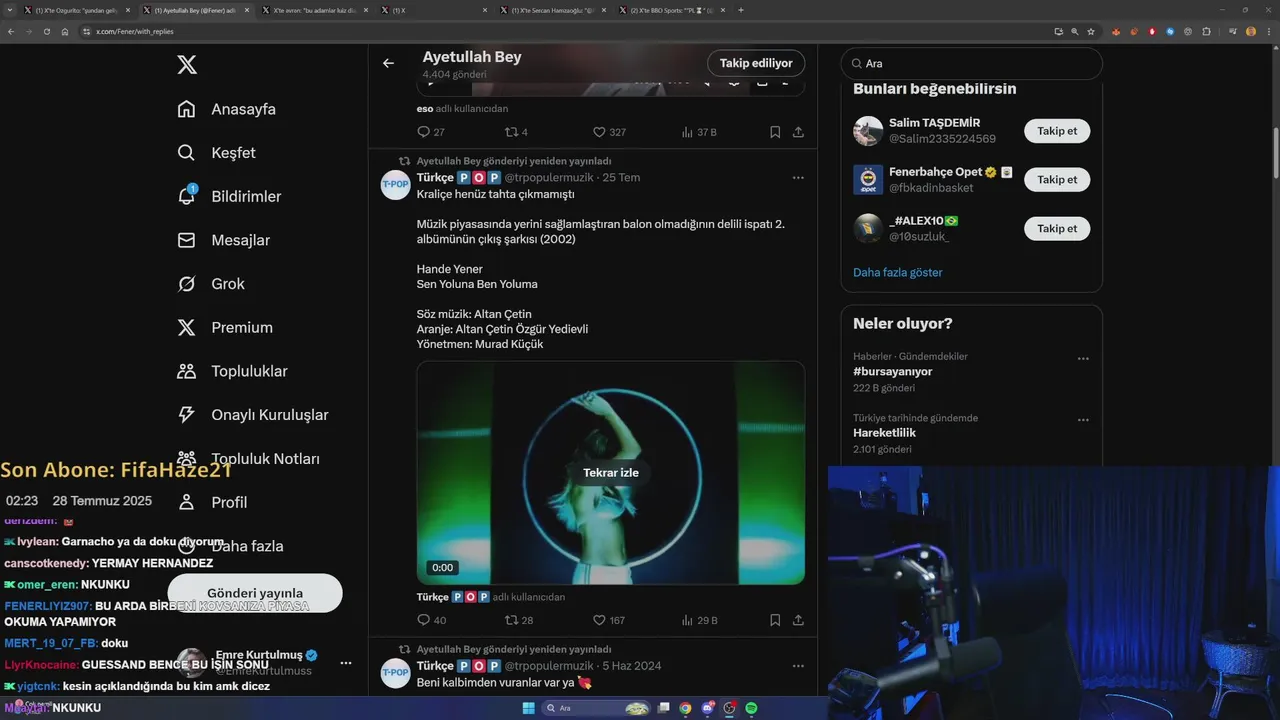1280x720 pixels.
Task: Switch to the X'te BBO Sports tab
Action: [x=670, y=10]
